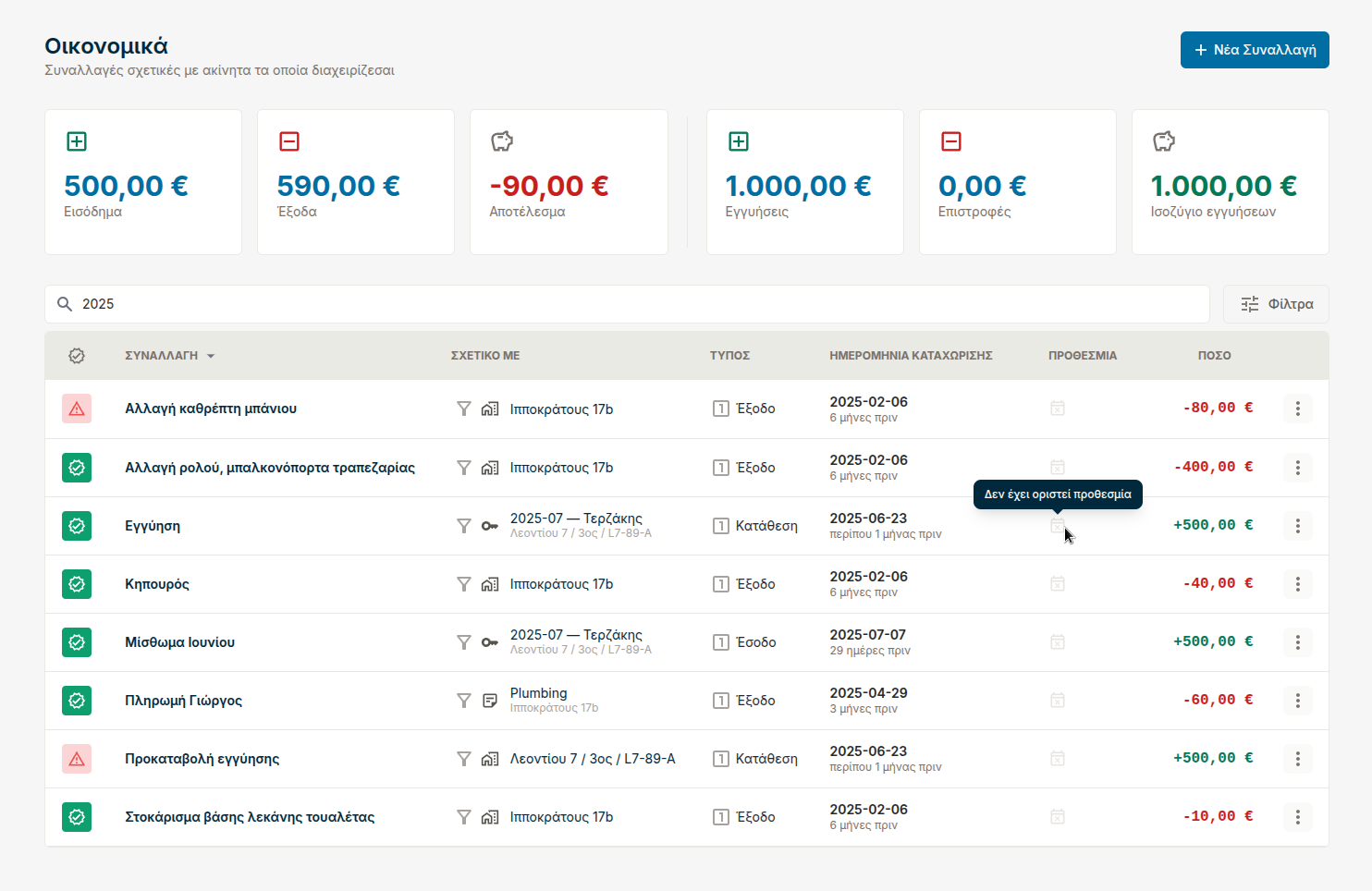Open three-dot menu for Πληρωμή Γιώργος

1298,701
